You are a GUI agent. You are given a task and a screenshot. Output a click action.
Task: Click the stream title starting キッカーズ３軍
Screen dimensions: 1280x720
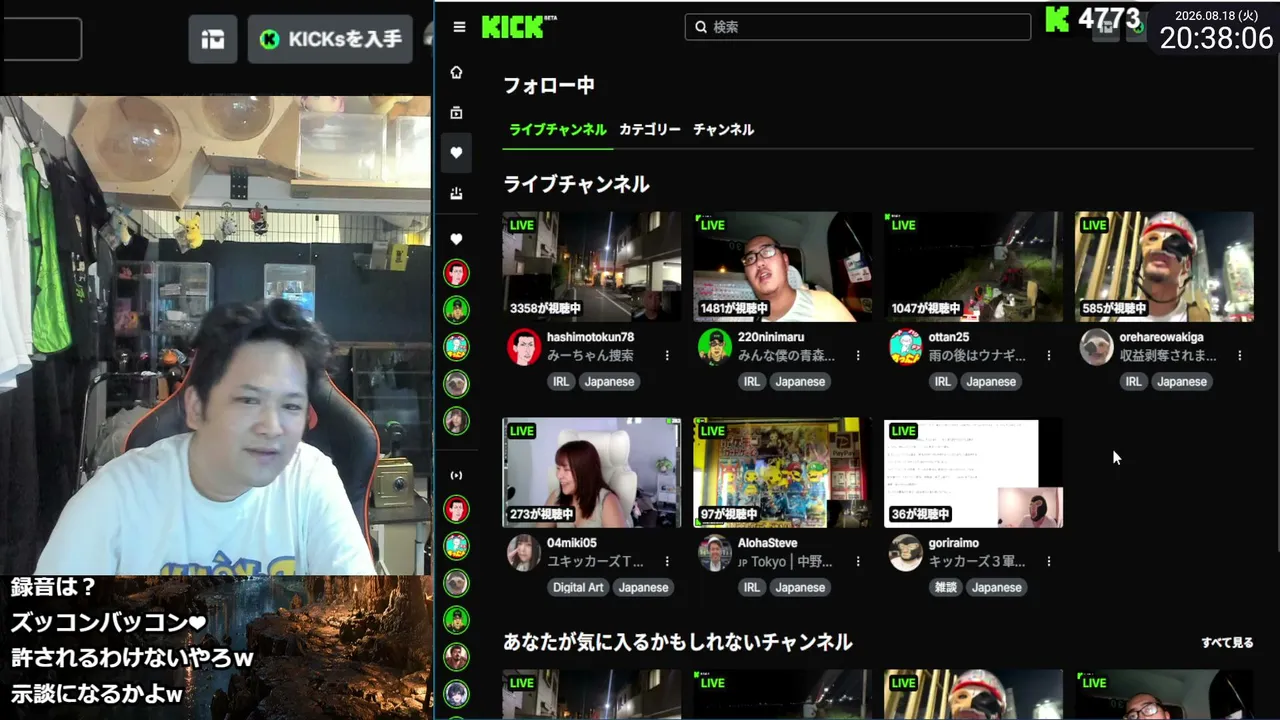click(x=977, y=561)
